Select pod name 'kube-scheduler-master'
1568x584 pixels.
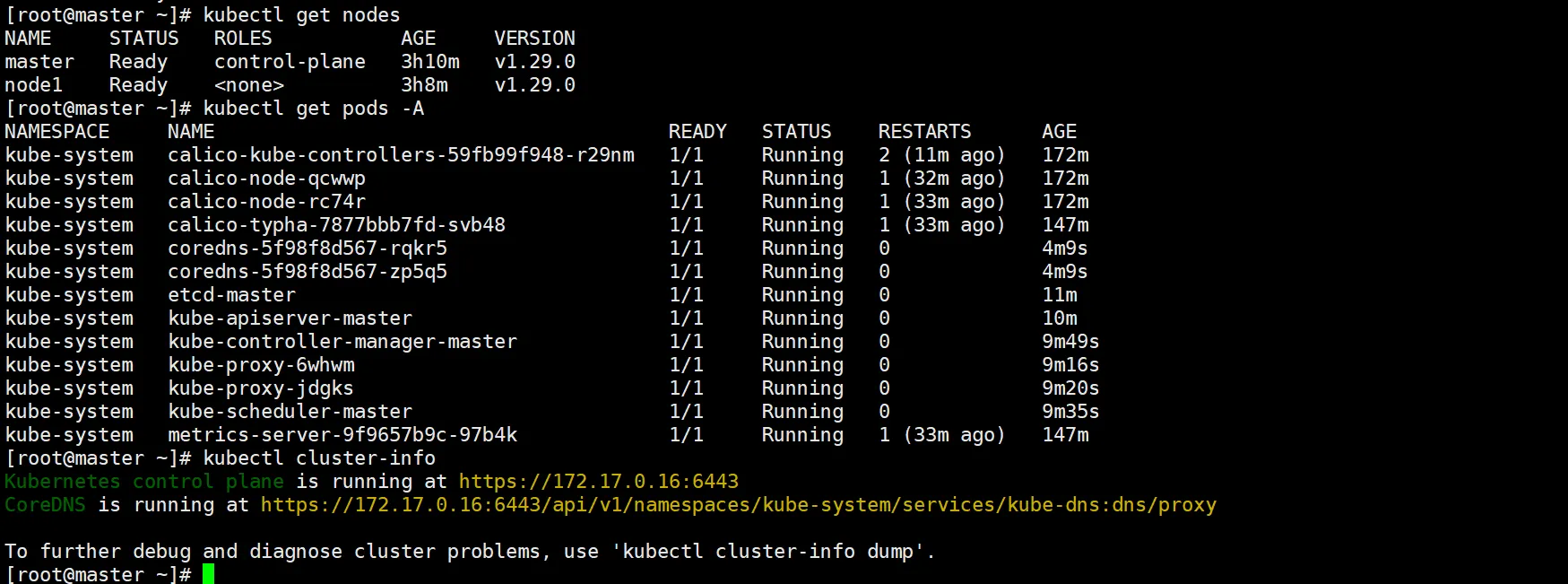290,412
